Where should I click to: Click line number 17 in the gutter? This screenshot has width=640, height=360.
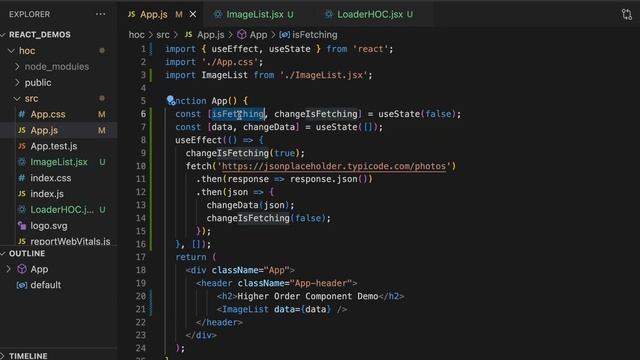[140, 257]
